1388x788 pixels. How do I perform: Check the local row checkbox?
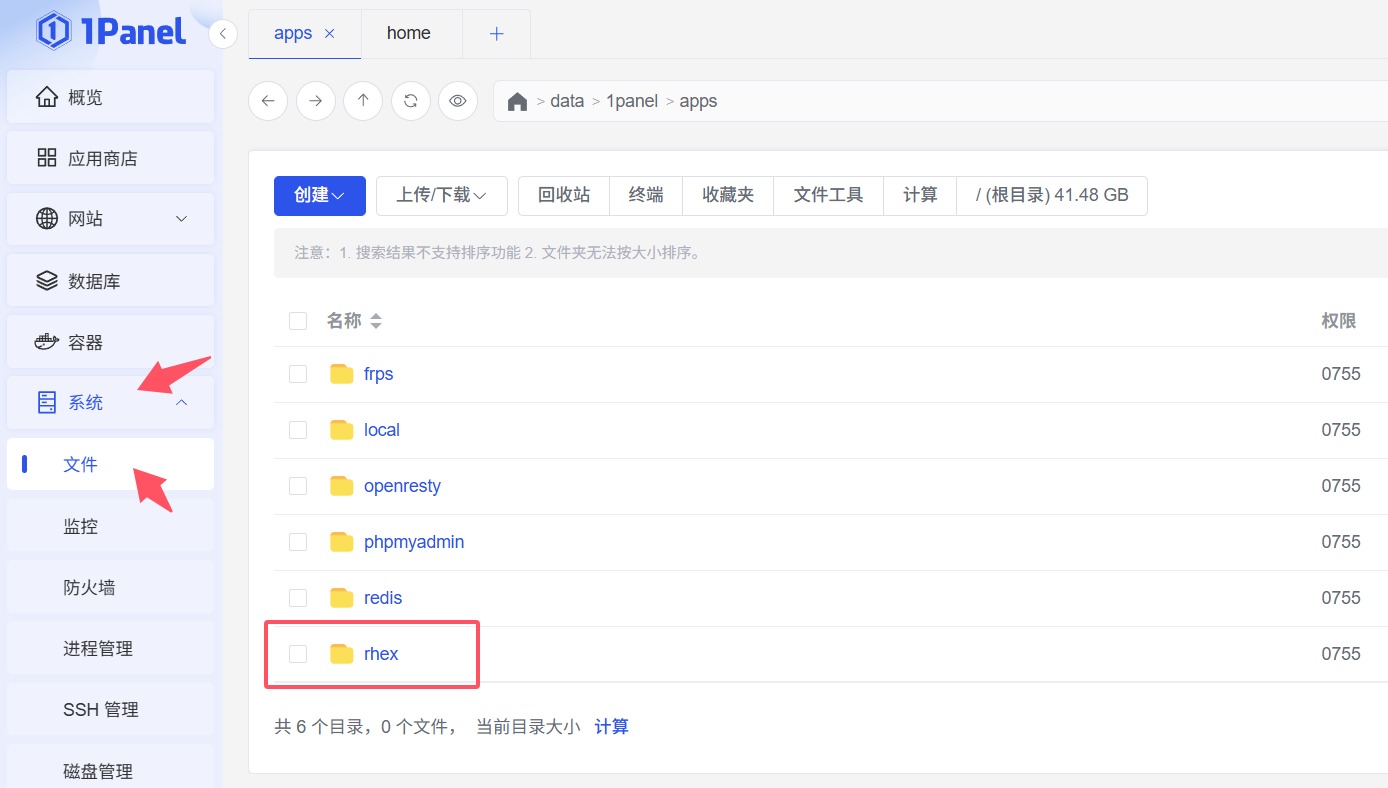click(298, 430)
